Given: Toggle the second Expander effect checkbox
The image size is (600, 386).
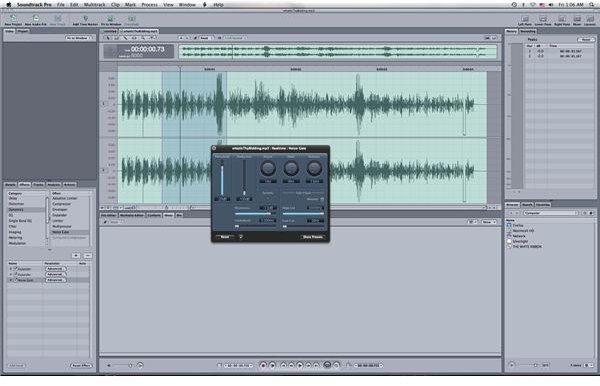Looking at the screenshot, I should 16,274.
